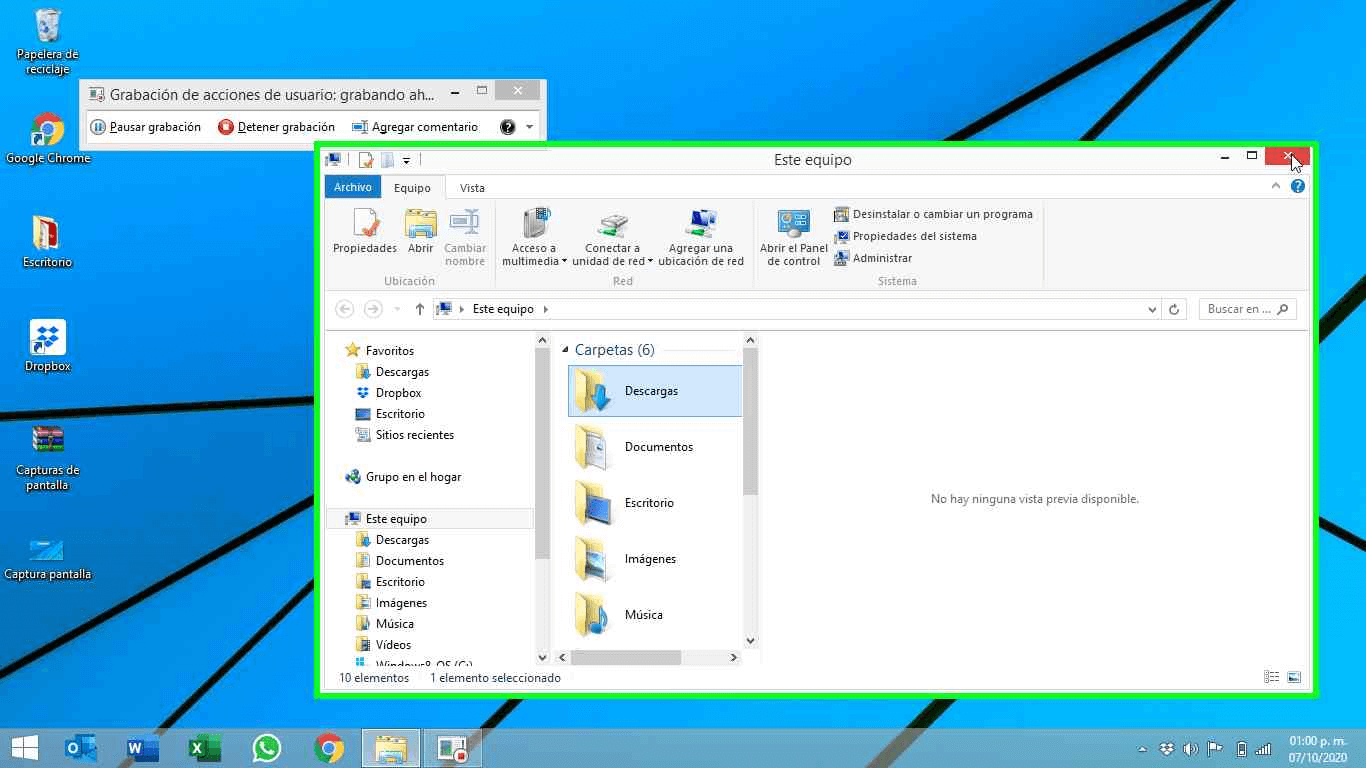Go up one folder level arrow
Image resolution: width=1366 pixels, height=768 pixels.
(x=420, y=309)
